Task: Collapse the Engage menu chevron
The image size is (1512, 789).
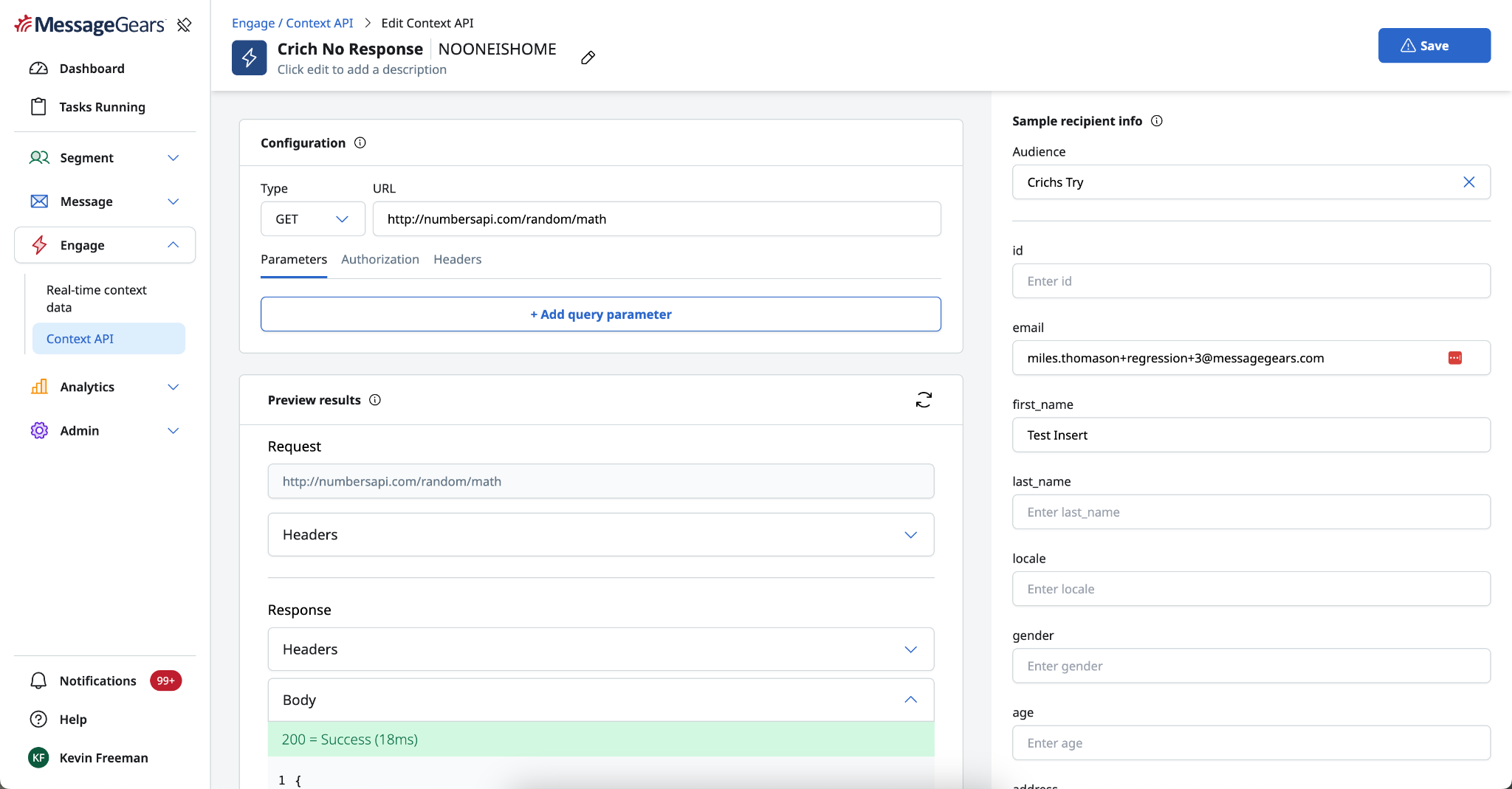Action: pyautogui.click(x=173, y=245)
